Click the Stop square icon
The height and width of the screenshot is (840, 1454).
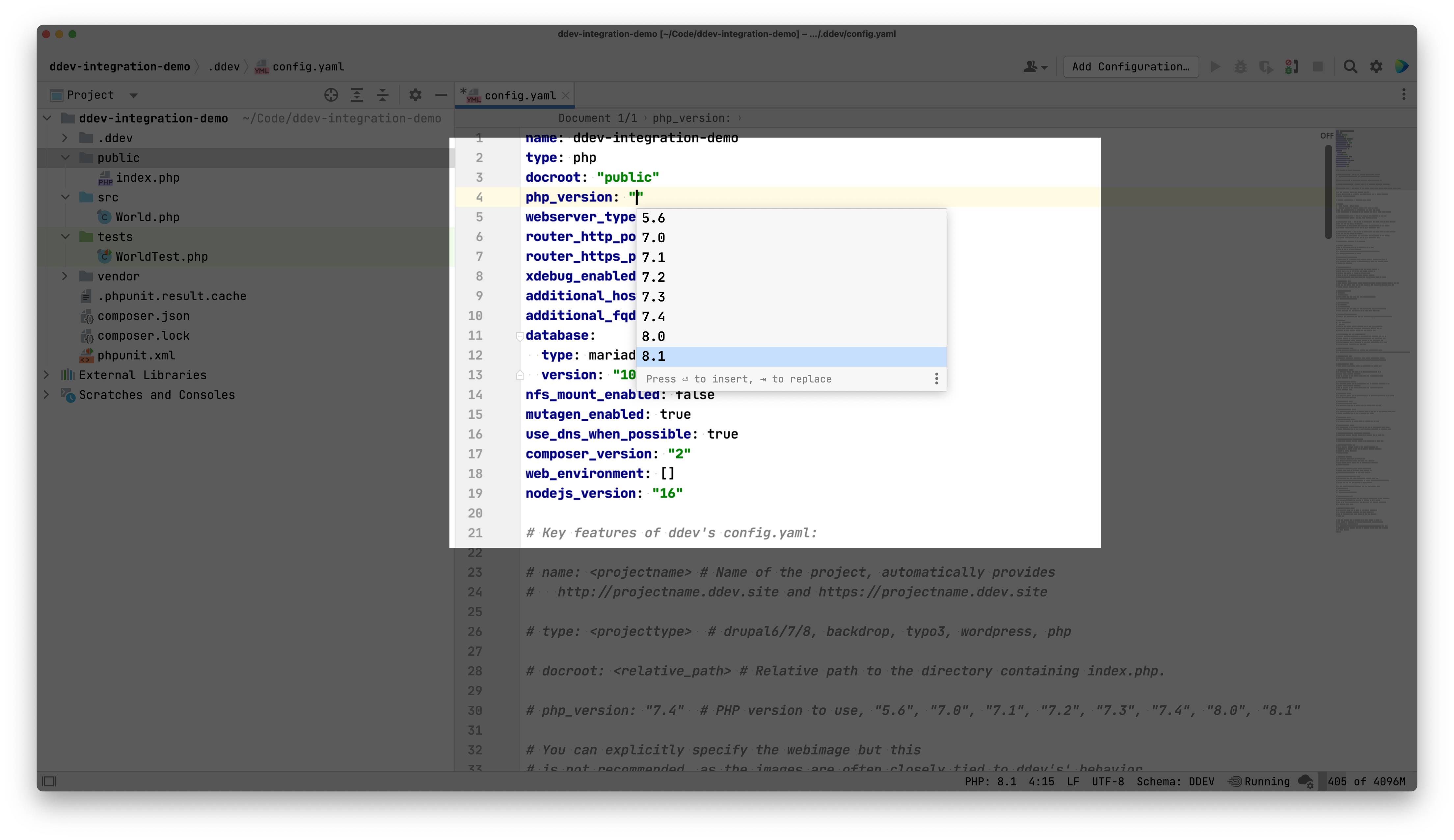pos(1318,67)
